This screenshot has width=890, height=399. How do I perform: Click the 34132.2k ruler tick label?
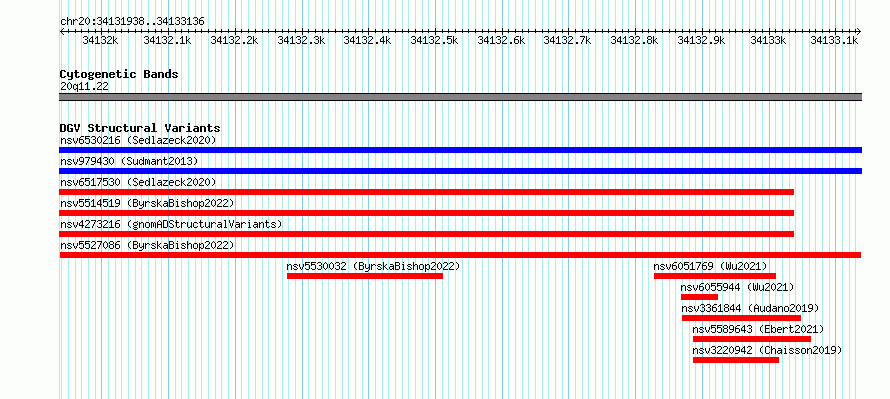234,40
